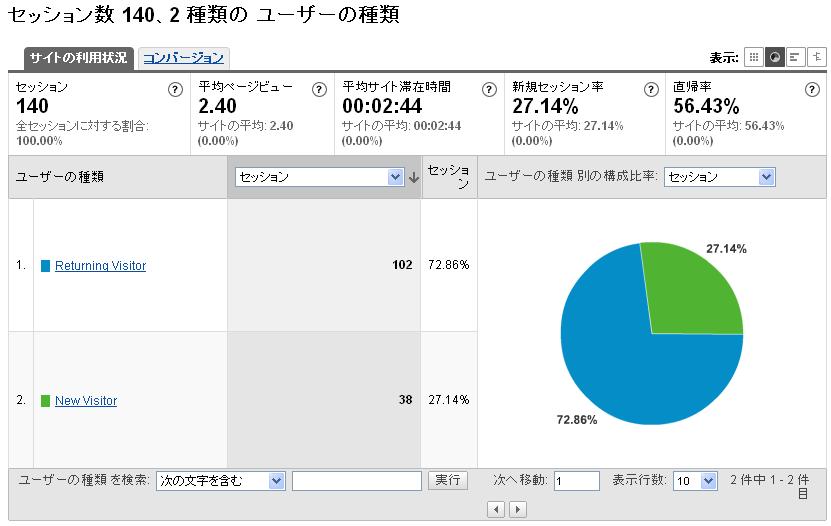This screenshot has height=526, width=831.
Task: Go to previous page arrow button
Action: tap(496, 510)
